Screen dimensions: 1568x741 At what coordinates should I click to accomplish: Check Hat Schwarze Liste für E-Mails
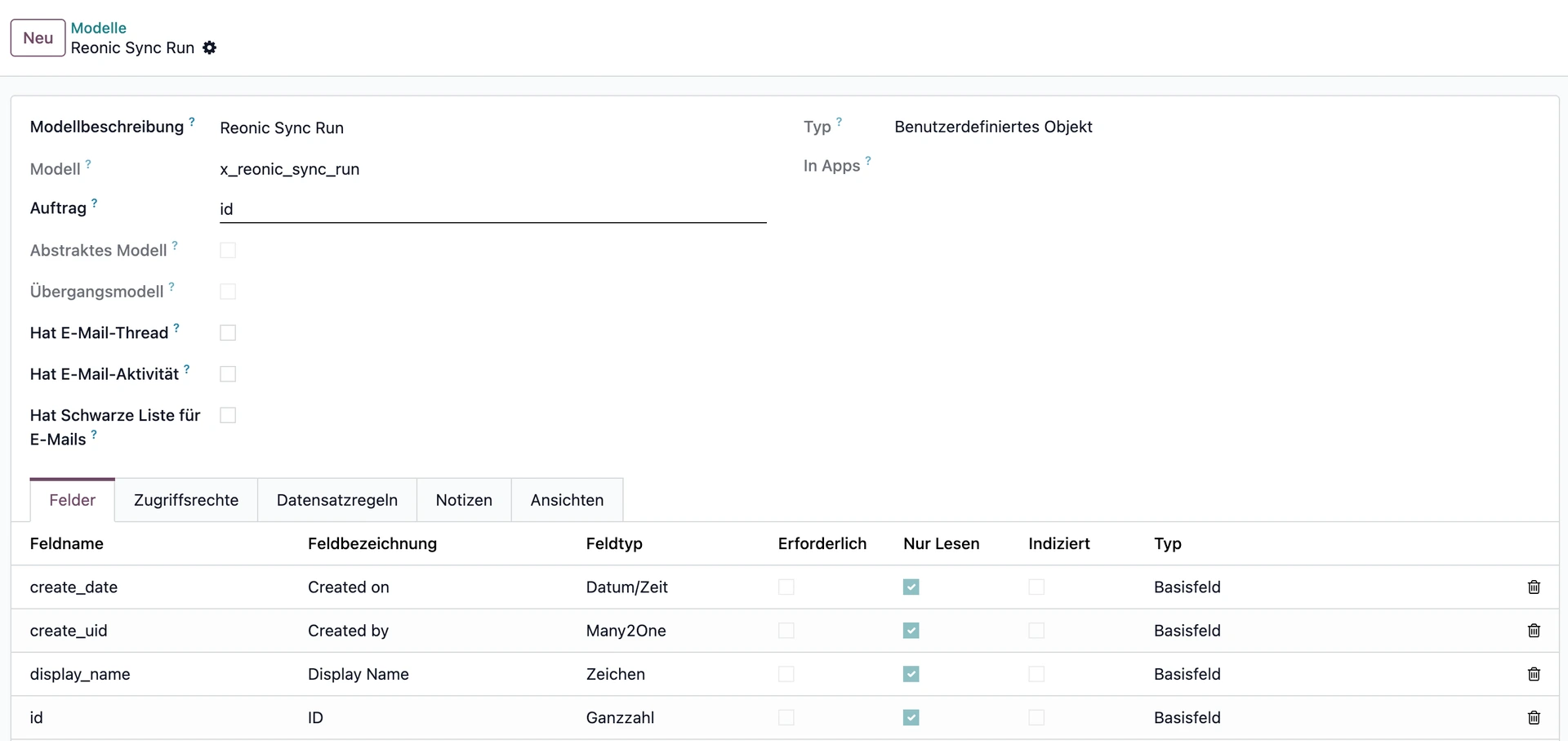pos(228,416)
